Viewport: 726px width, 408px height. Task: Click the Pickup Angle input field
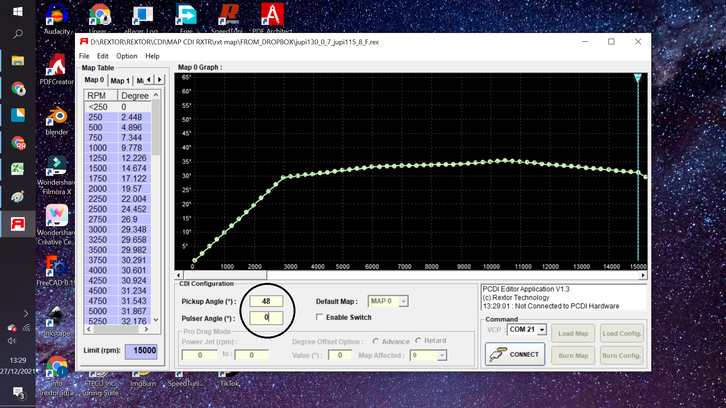[x=267, y=301]
